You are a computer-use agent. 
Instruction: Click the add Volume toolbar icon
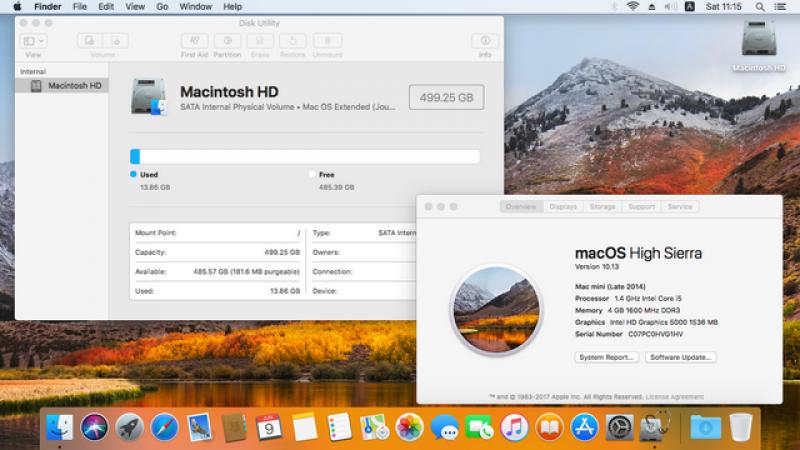90,41
